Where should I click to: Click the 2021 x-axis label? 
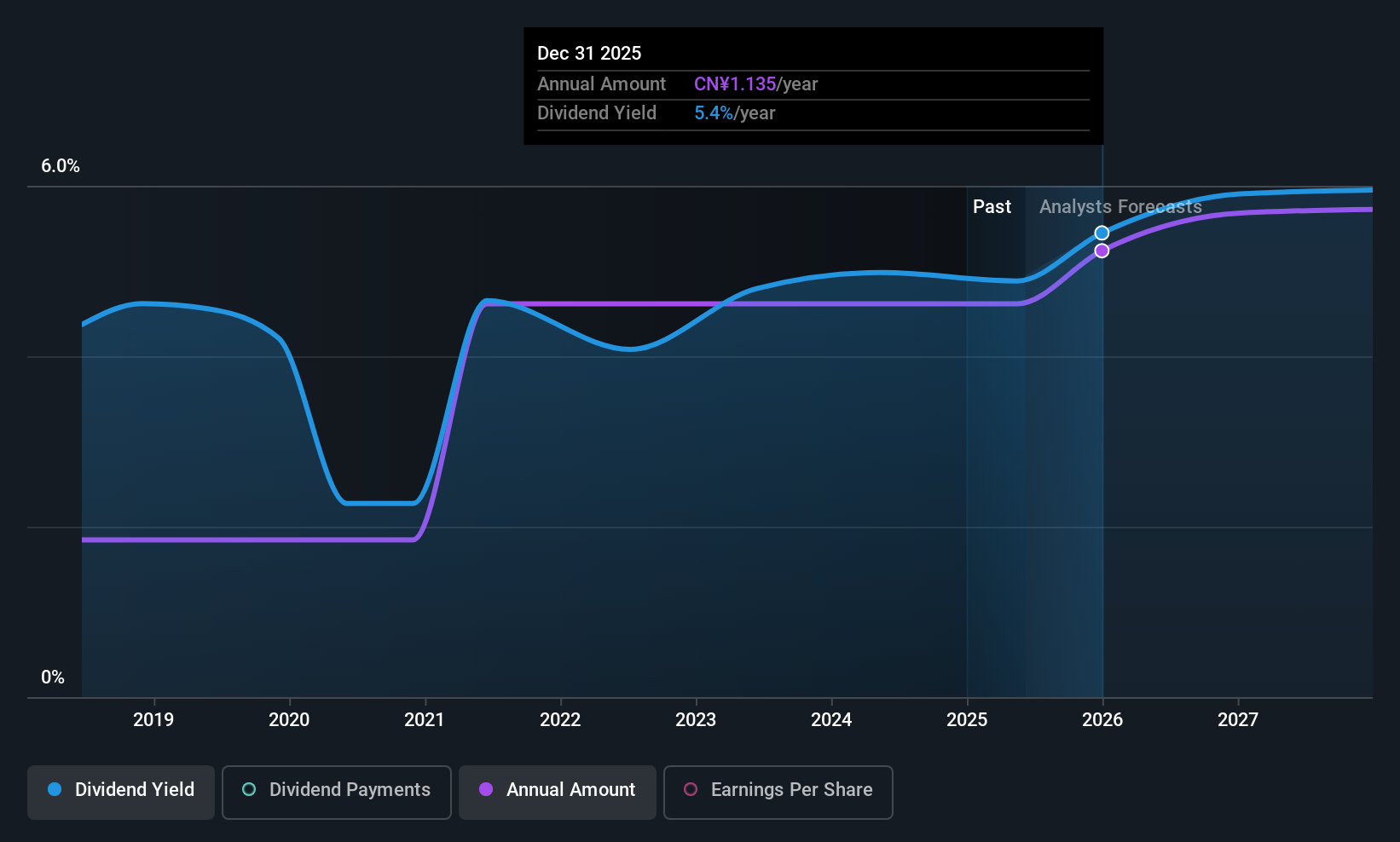[425, 720]
